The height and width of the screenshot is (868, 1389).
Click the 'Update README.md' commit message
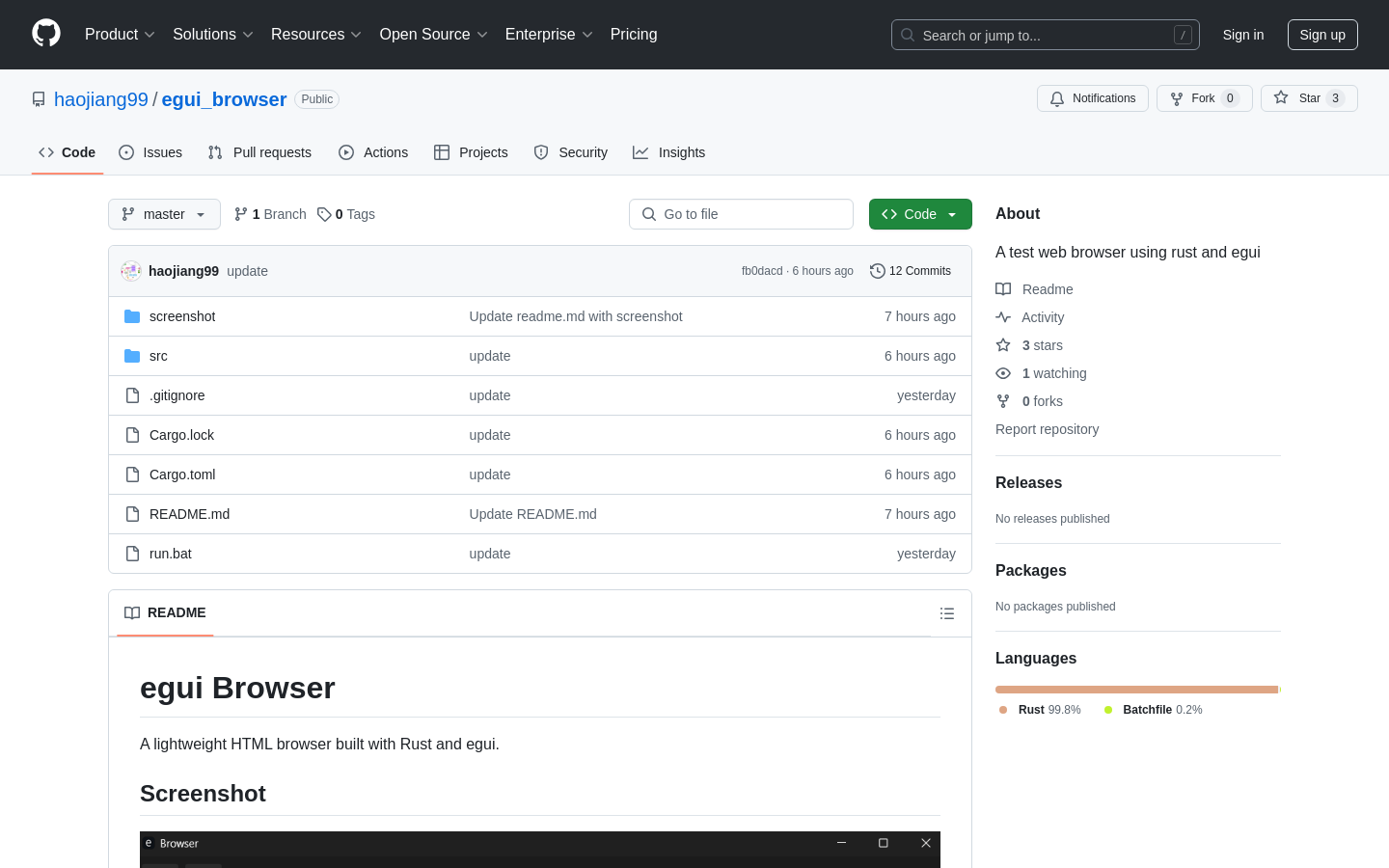(533, 514)
